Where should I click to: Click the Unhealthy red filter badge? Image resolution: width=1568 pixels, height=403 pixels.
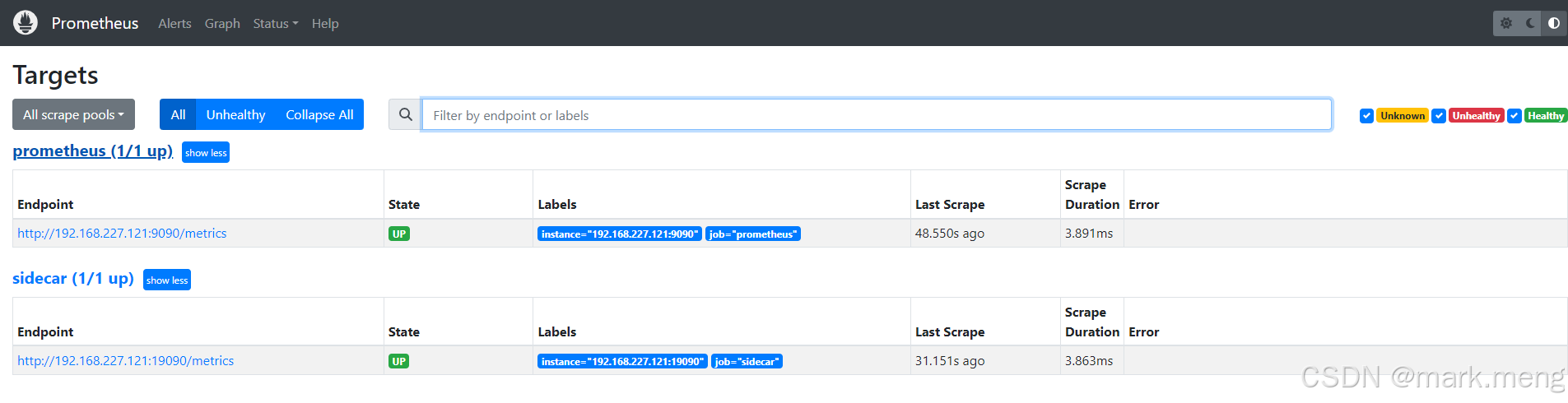pyautogui.click(x=1477, y=116)
